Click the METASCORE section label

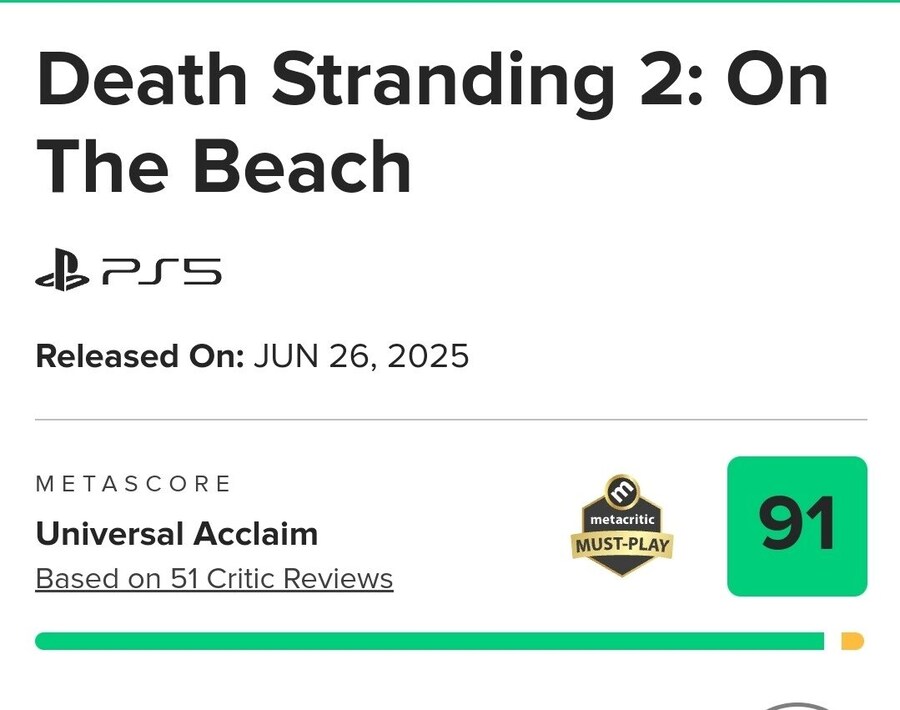tap(133, 484)
